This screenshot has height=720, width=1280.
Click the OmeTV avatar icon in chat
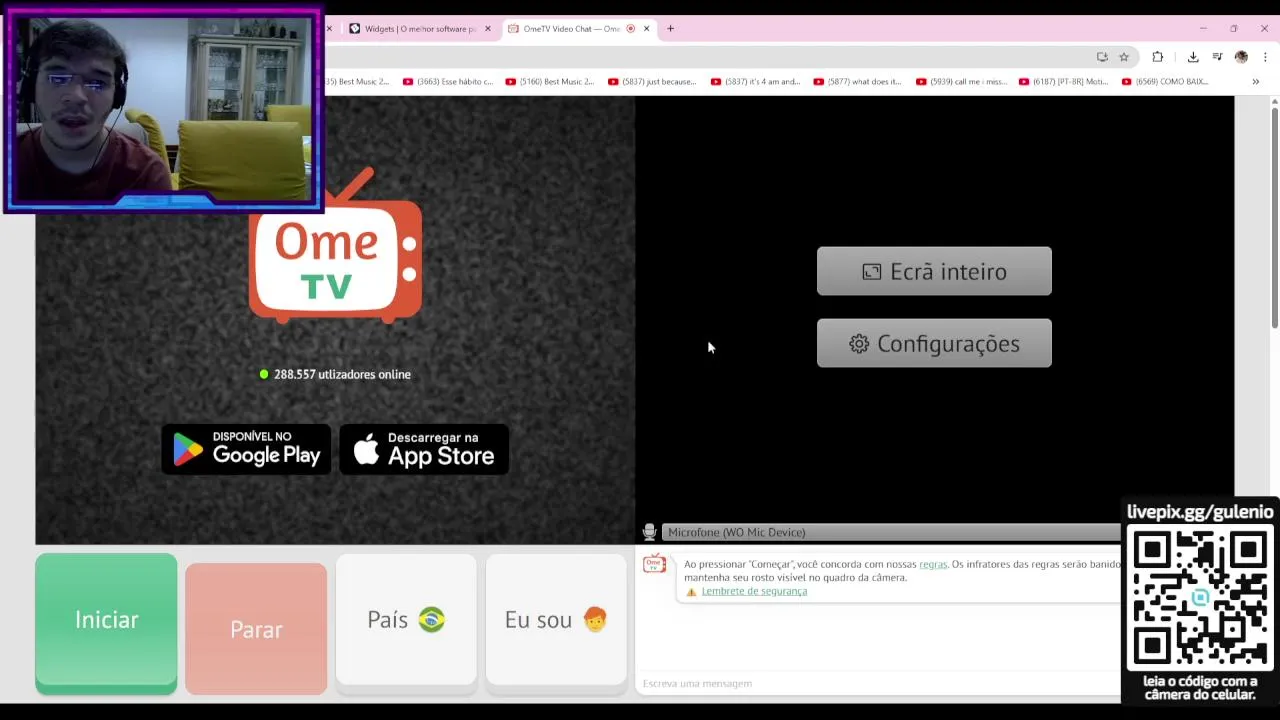click(654, 565)
